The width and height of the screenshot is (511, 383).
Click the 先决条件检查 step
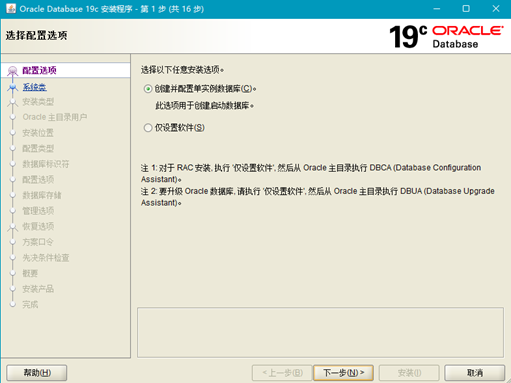pyautogui.click(x=46, y=257)
